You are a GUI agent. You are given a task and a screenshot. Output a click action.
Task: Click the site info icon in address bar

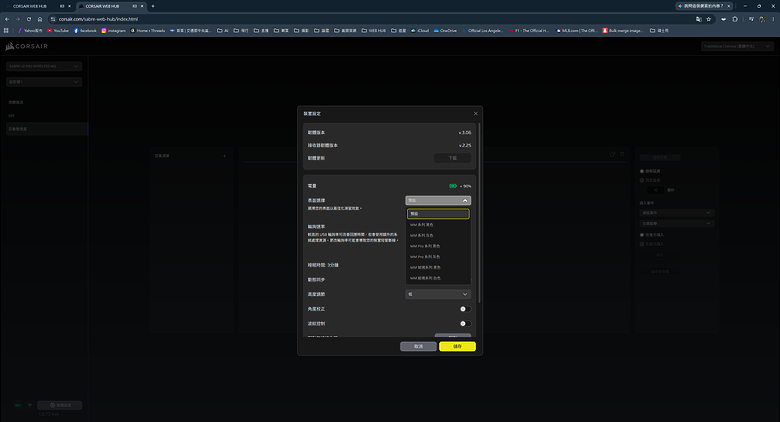(x=53, y=19)
